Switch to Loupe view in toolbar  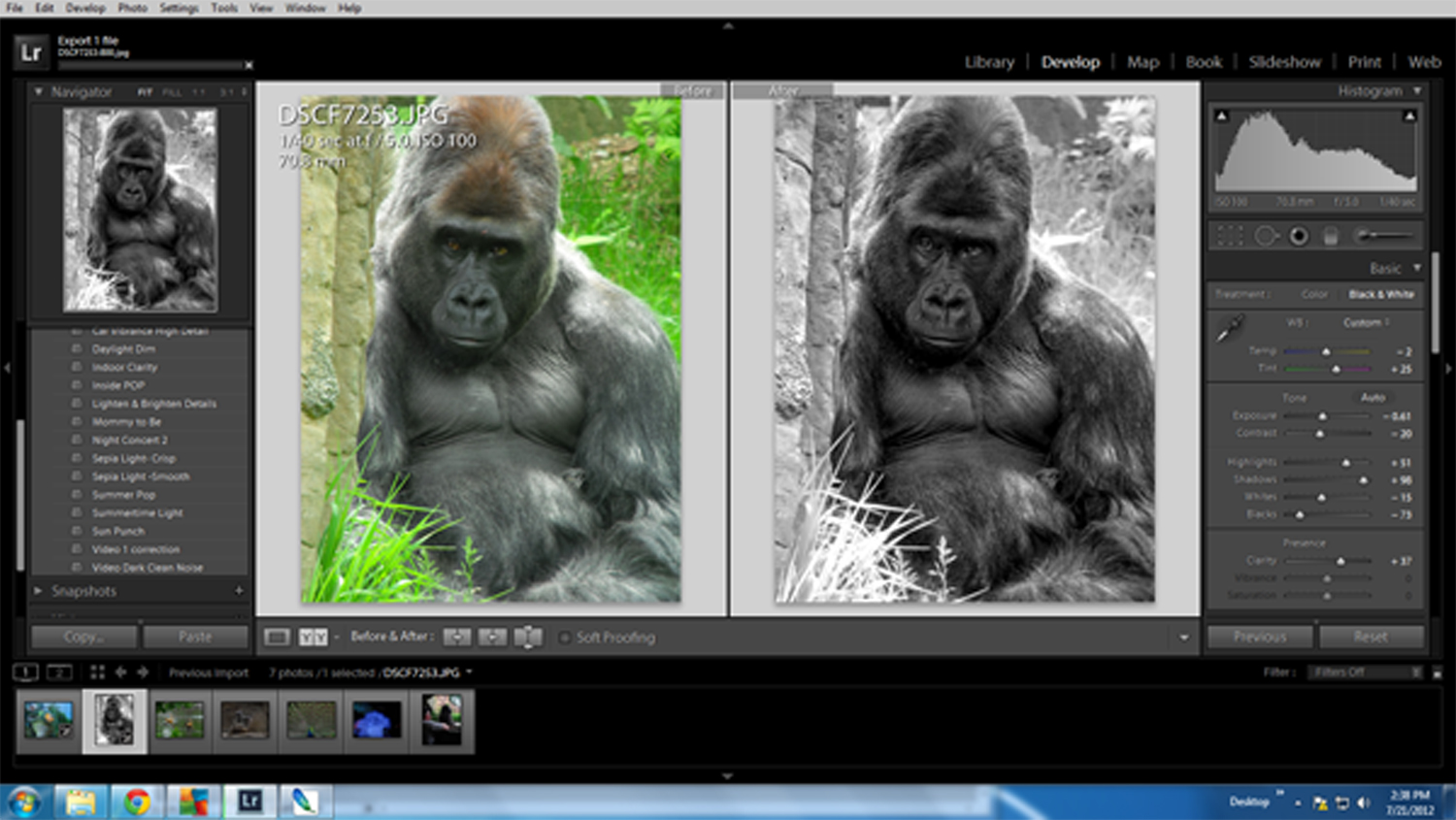(x=277, y=638)
